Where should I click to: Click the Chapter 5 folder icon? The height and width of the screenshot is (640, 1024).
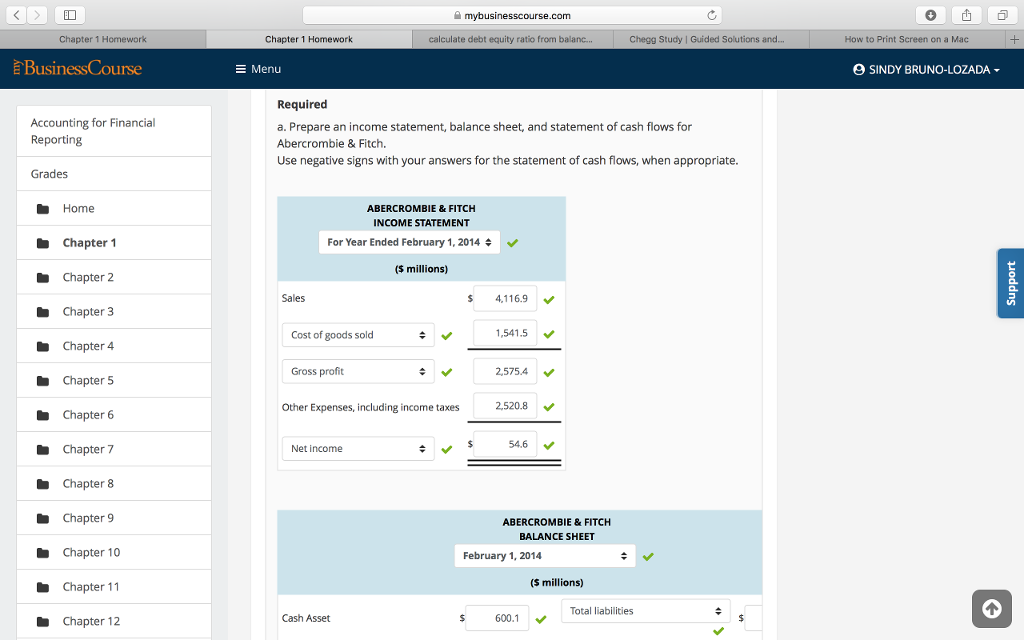(x=43, y=381)
